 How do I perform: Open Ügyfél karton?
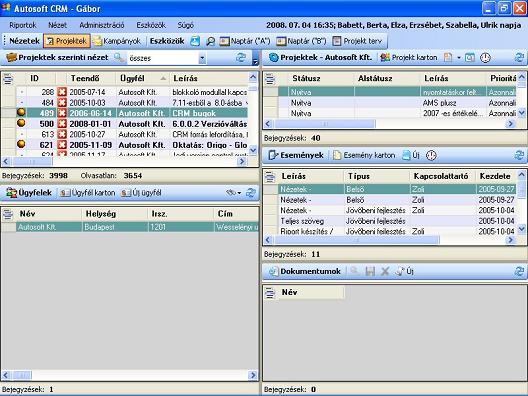point(88,193)
